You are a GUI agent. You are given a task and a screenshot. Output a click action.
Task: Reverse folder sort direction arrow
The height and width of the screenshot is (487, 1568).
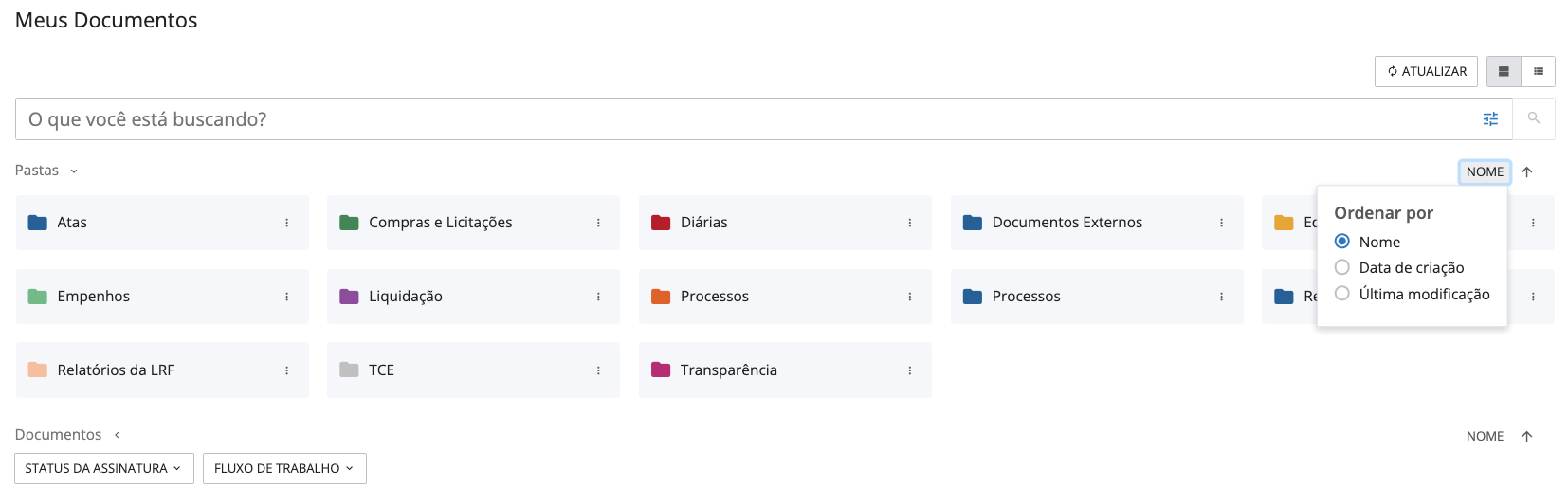click(1526, 172)
